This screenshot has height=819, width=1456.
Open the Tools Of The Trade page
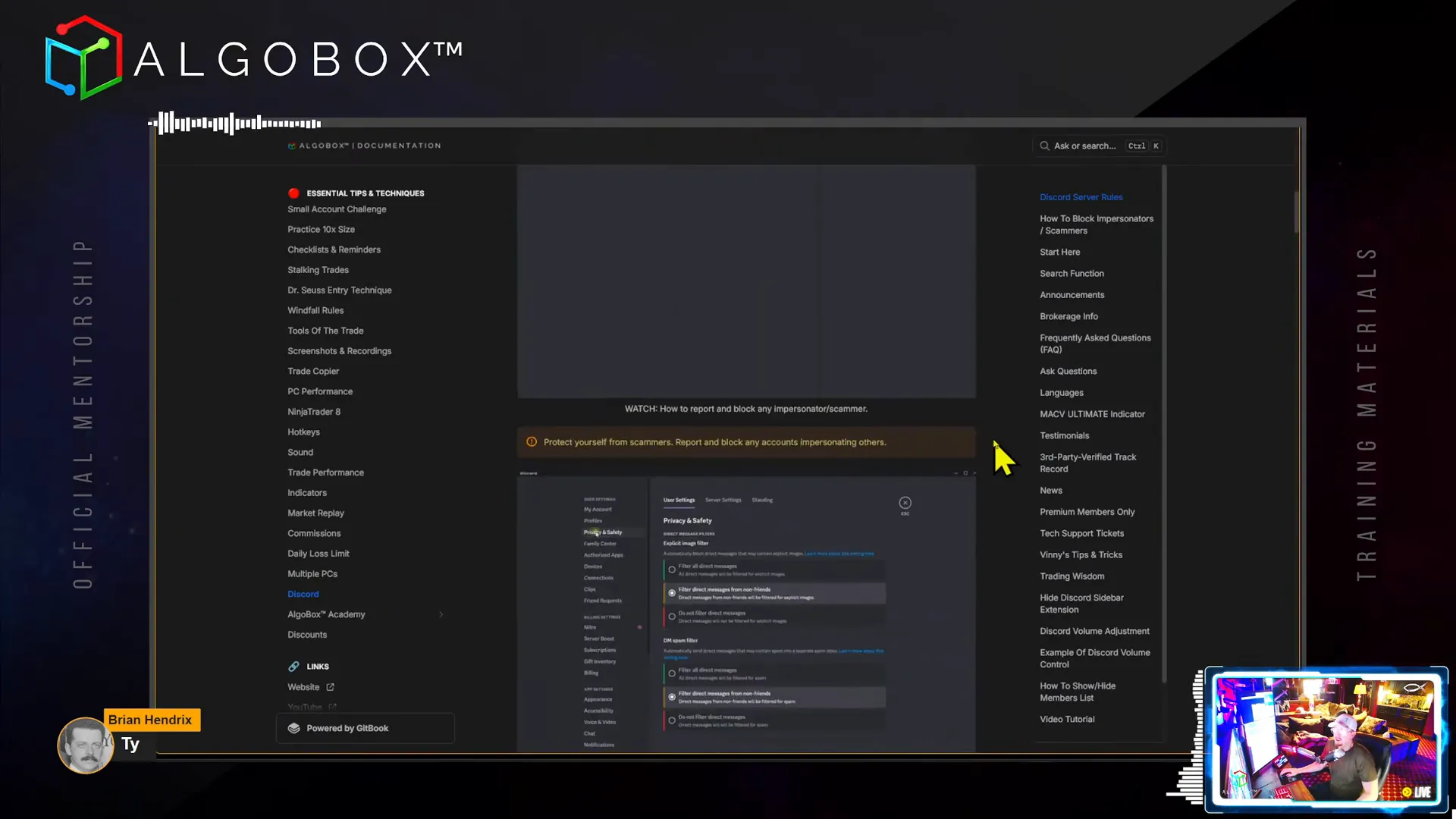coord(325,331)
